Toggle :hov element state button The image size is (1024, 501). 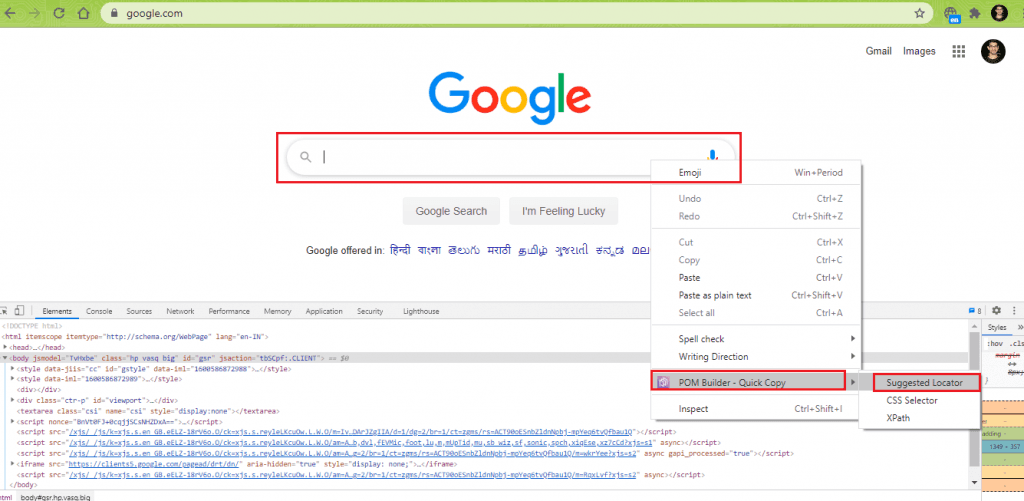[995, 344]
